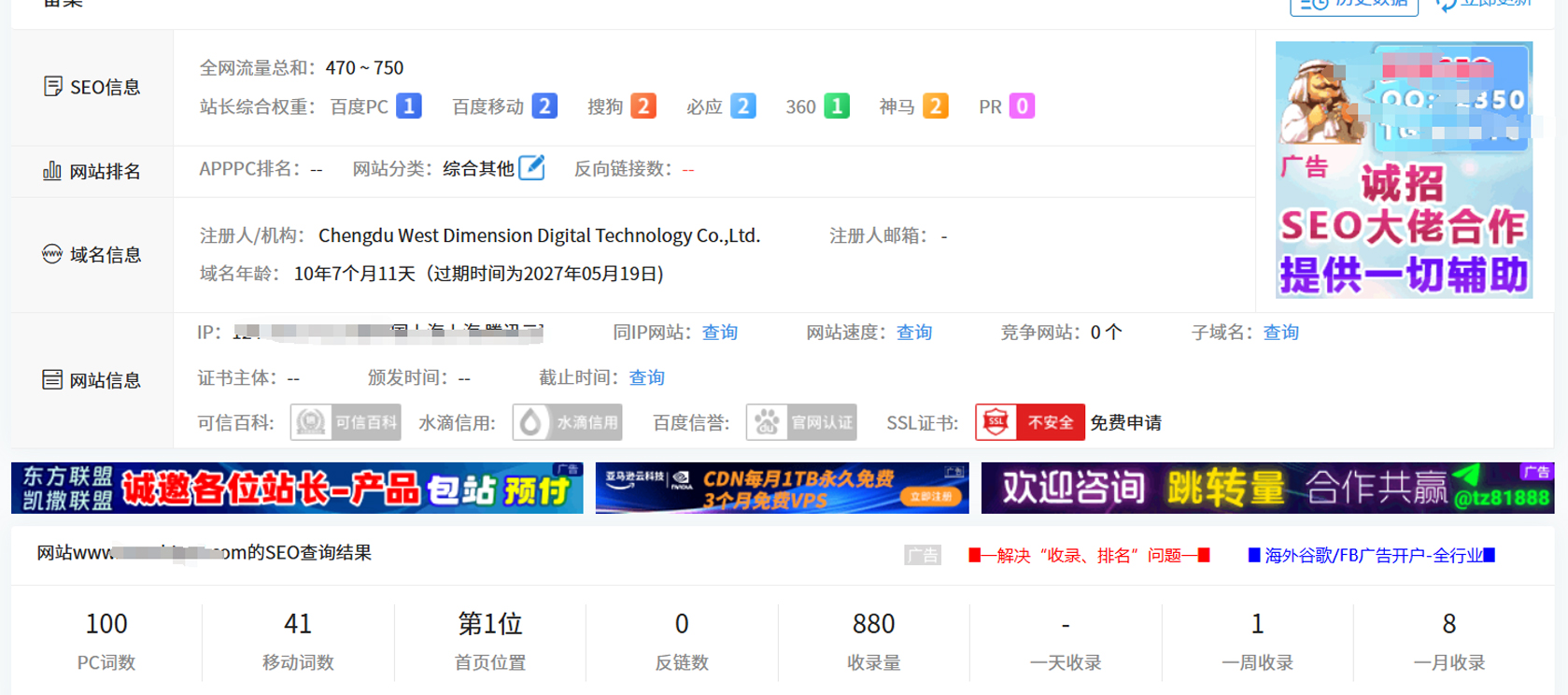Click the 竞争网站 0 个 text
The width and height of the screenshot is (1568, 695).
[x=1107, y=333]
